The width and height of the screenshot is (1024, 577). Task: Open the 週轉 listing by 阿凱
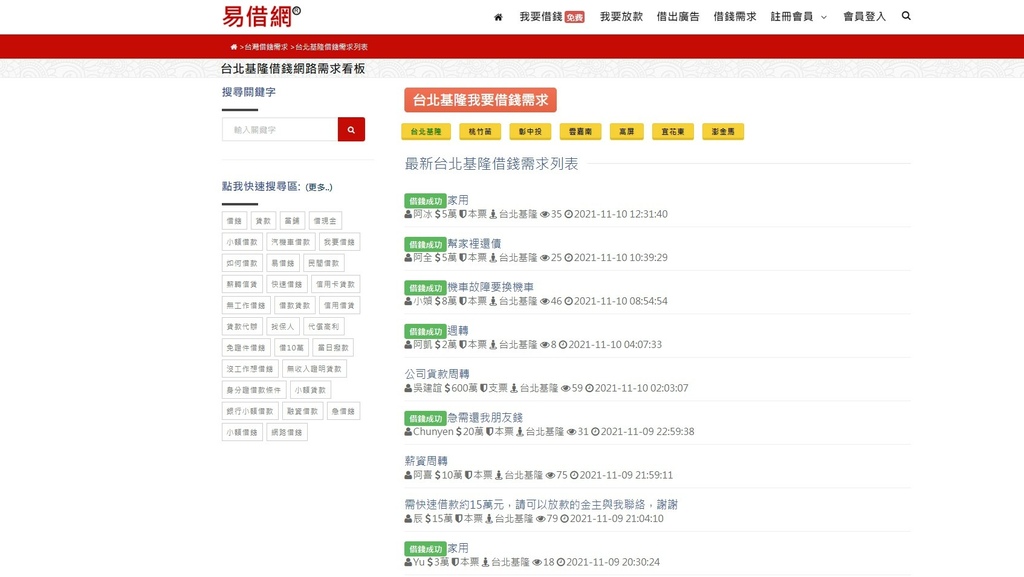[458, 330]
